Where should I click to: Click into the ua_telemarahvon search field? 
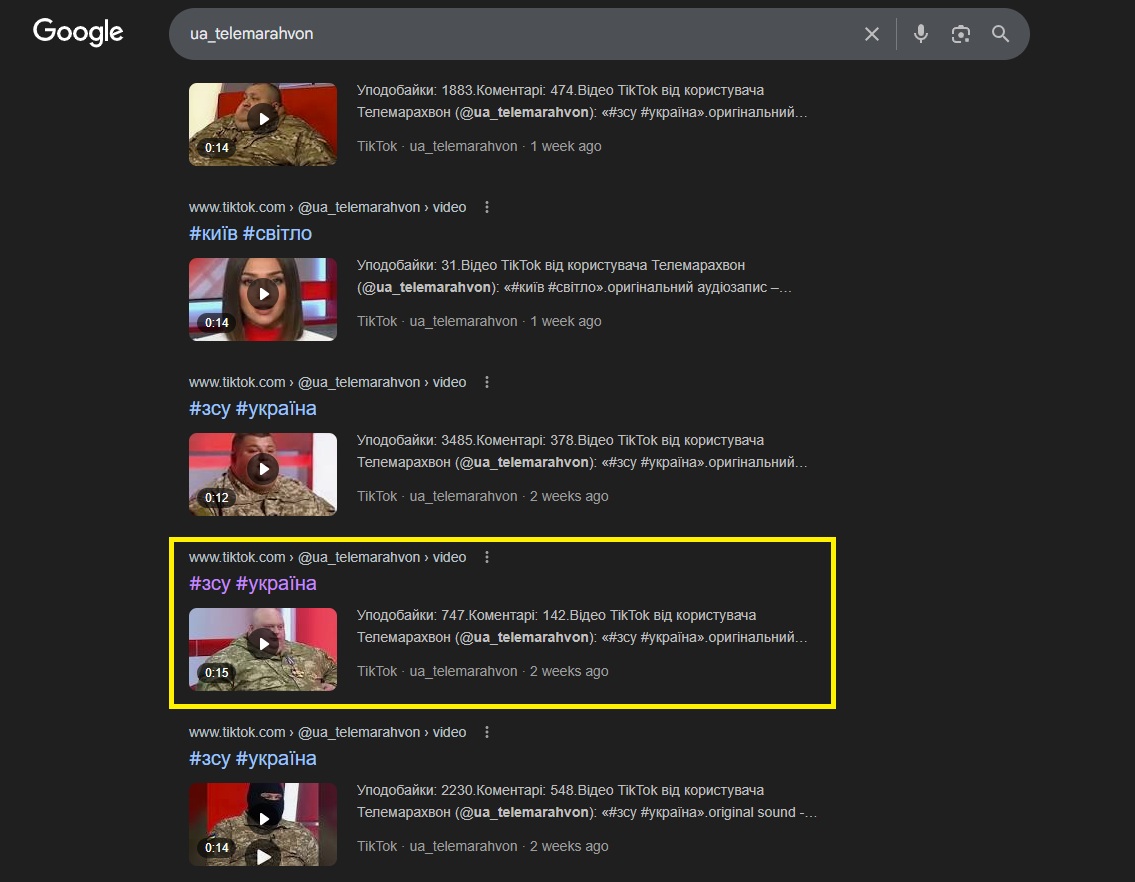(500, 34)
